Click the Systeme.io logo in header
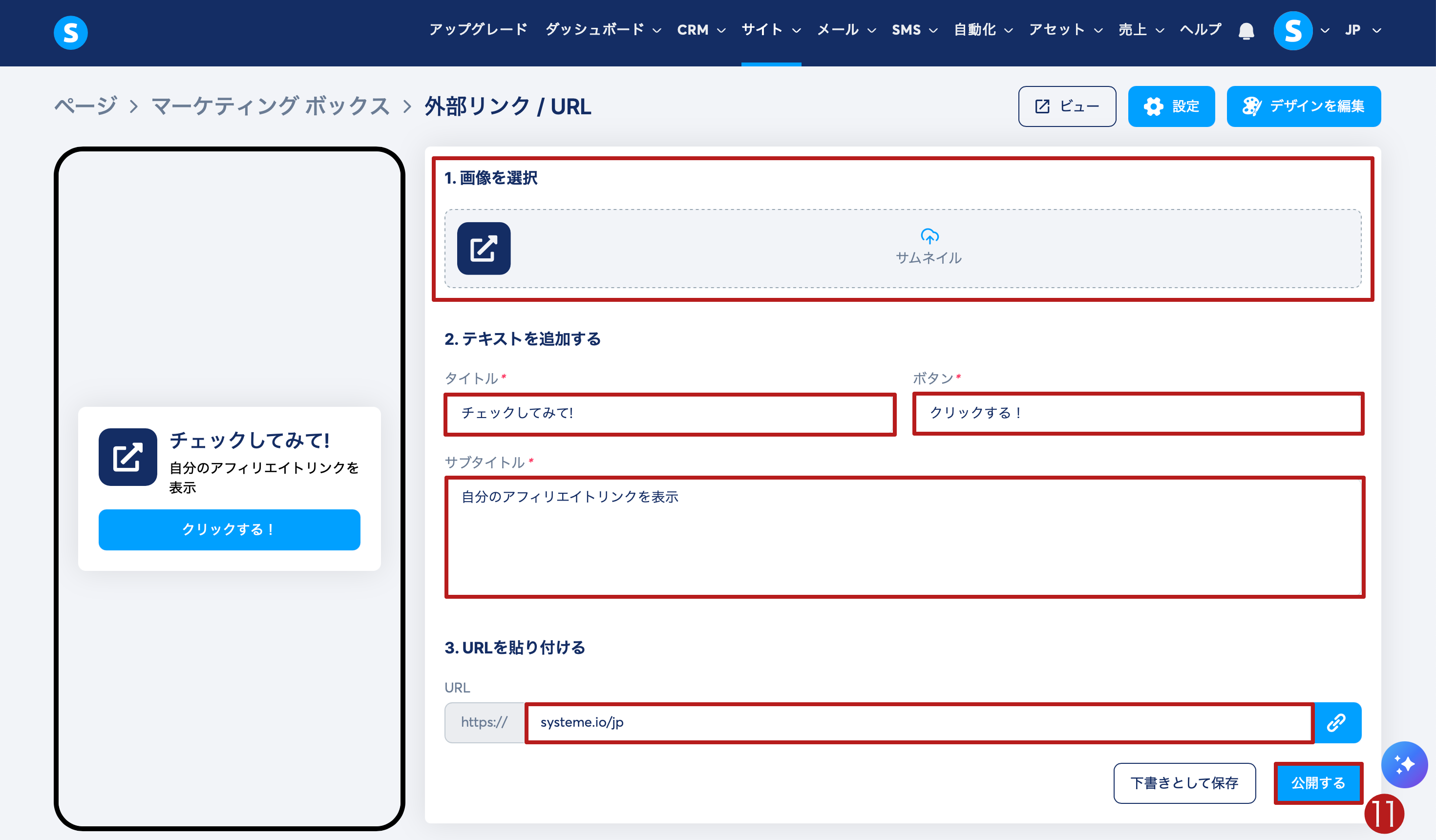The image size is (1436, 840). coord(71,33)
